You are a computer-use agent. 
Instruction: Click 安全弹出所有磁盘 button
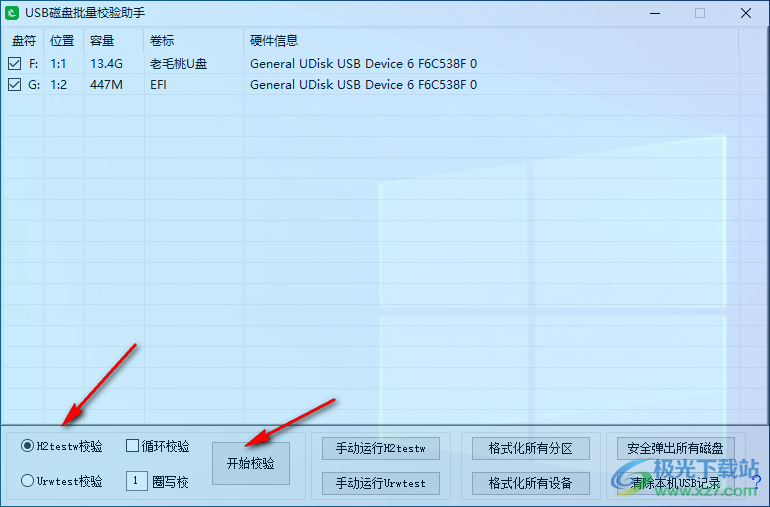(676, 449)
